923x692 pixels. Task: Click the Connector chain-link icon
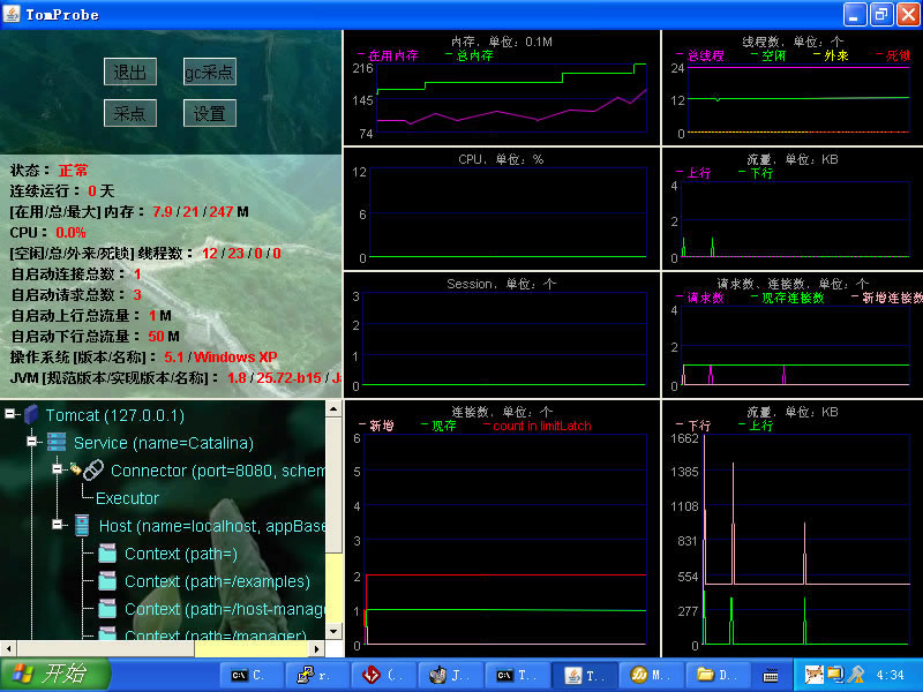[x=94, y=470]
